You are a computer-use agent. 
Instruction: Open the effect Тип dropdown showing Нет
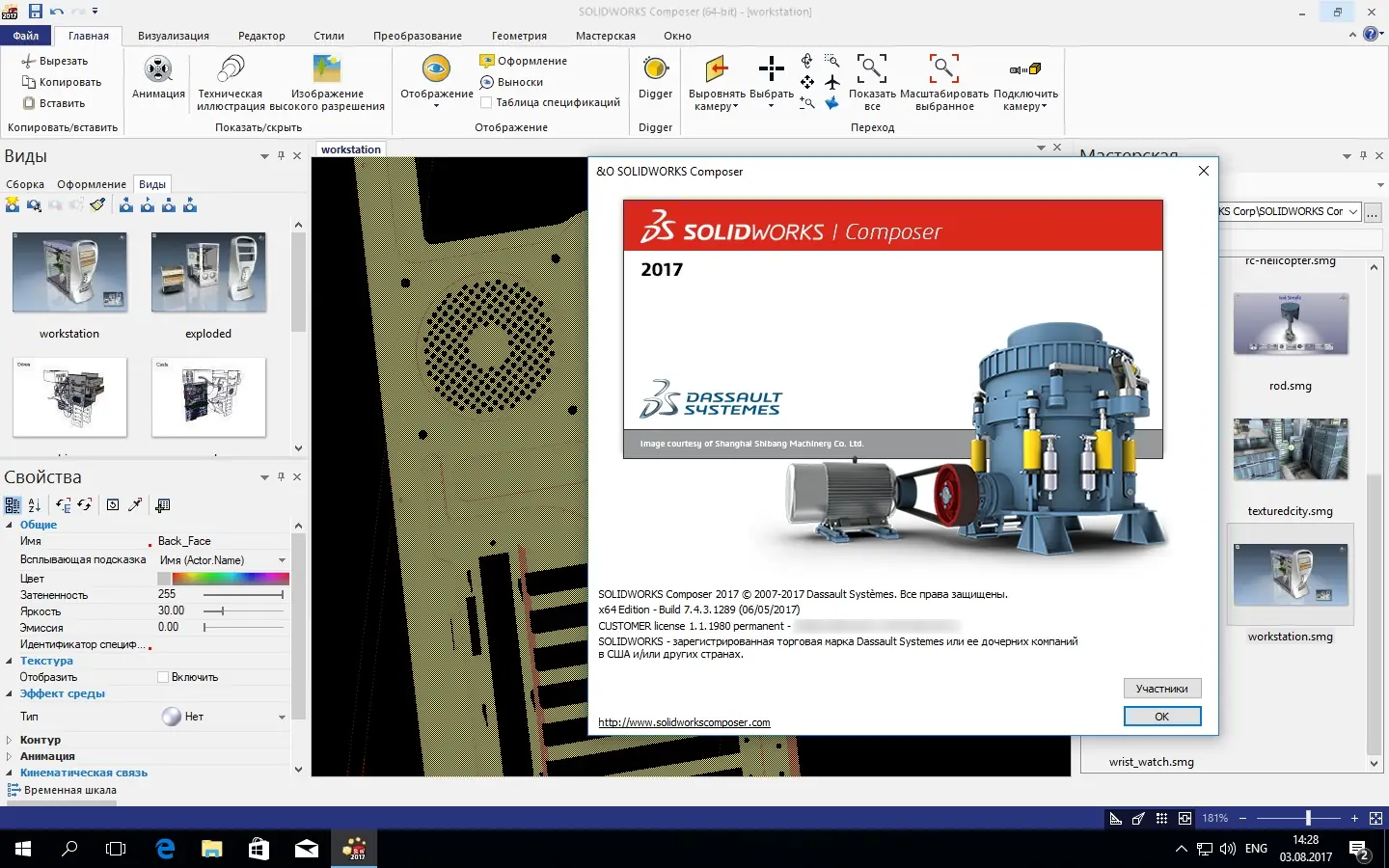(282, 717)
